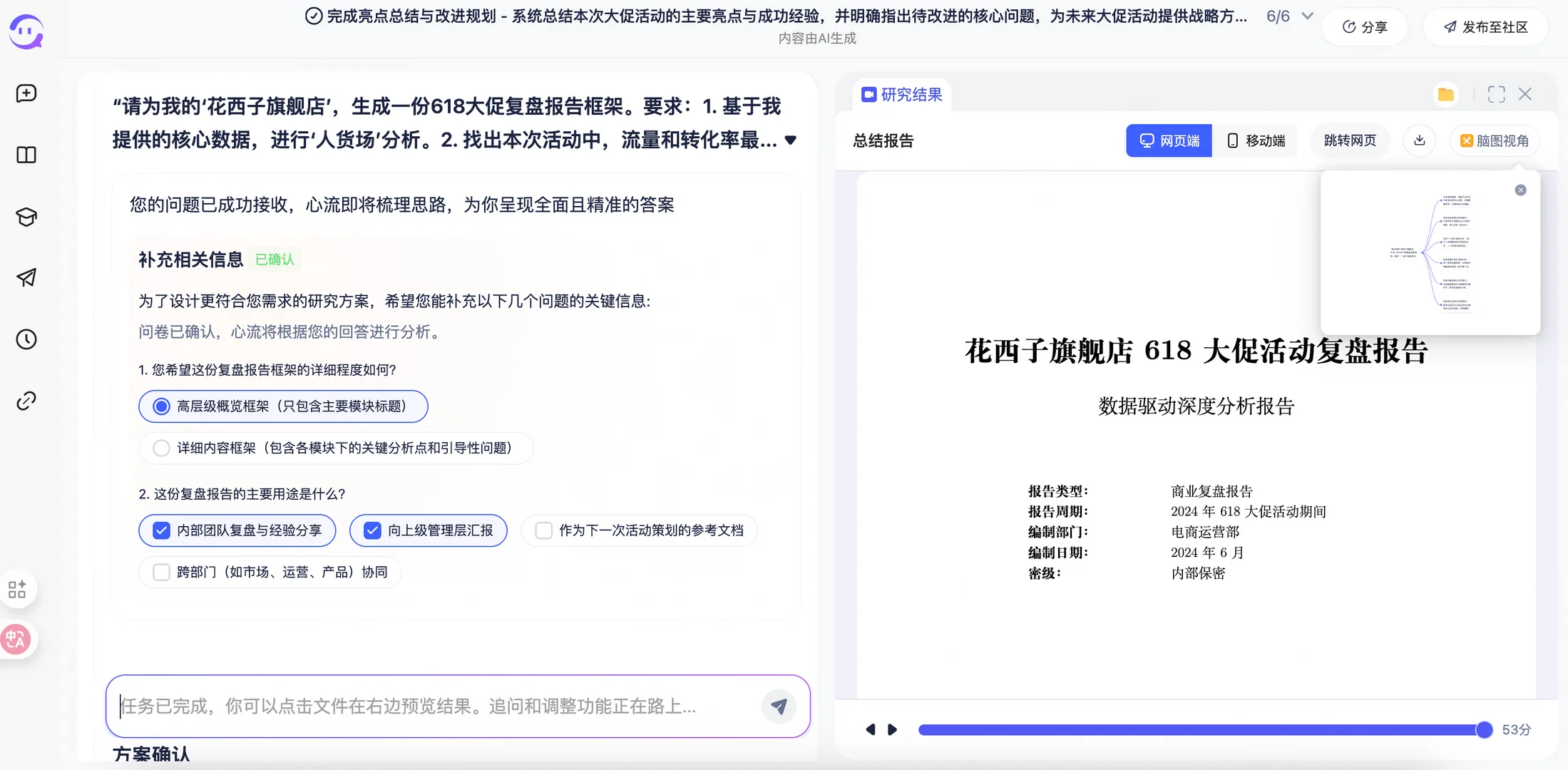Click the mind map thumbnail preview
This screenshot has height=770, width=1568.
1430,253
